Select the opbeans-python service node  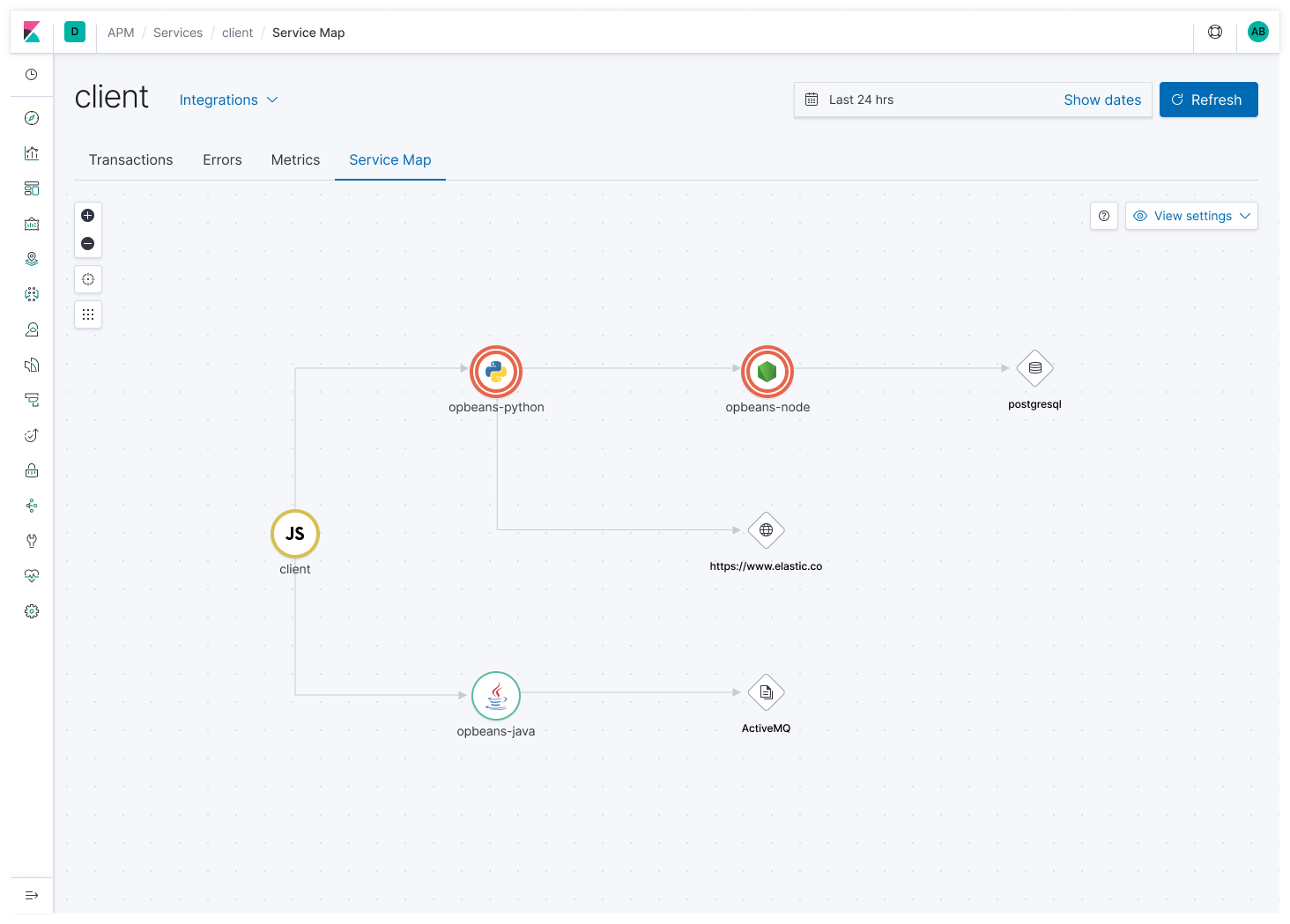pos(496,372)
